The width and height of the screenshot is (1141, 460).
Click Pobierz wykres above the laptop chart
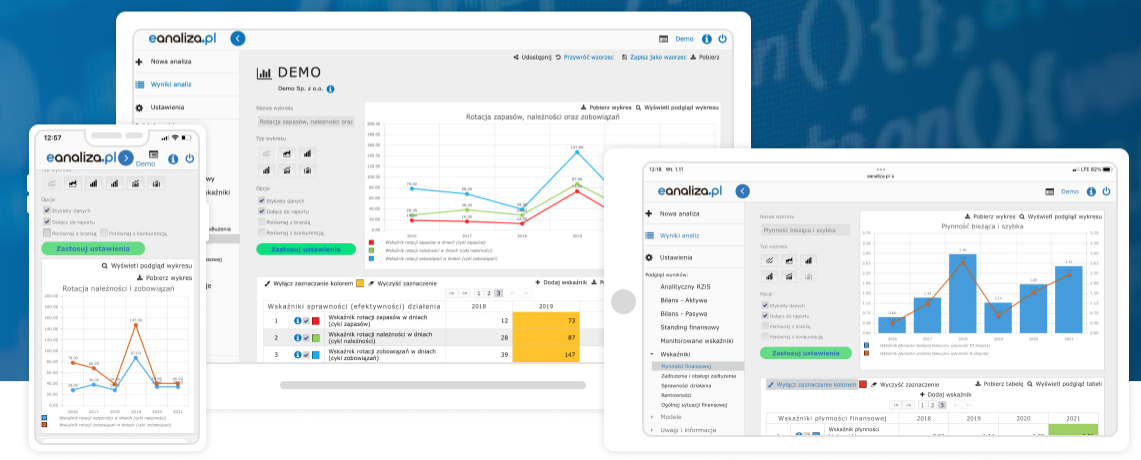pyautogui.click(x=606, y=107)
